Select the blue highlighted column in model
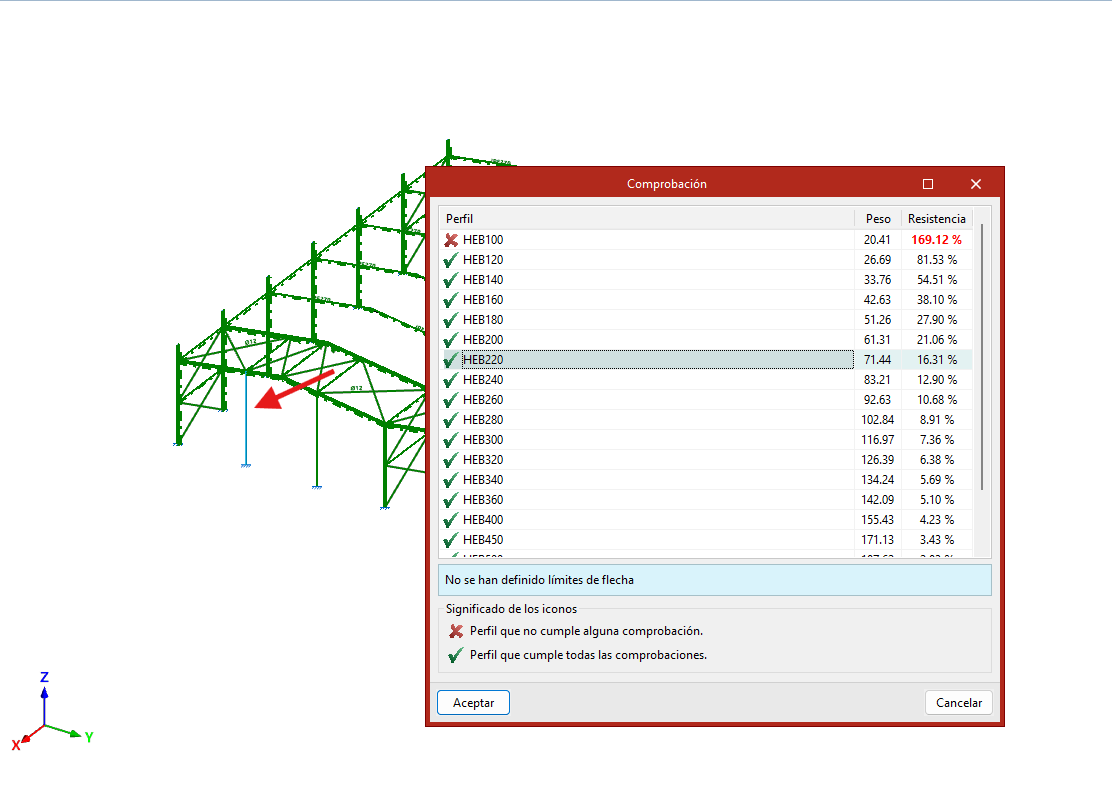 point(245,420)
